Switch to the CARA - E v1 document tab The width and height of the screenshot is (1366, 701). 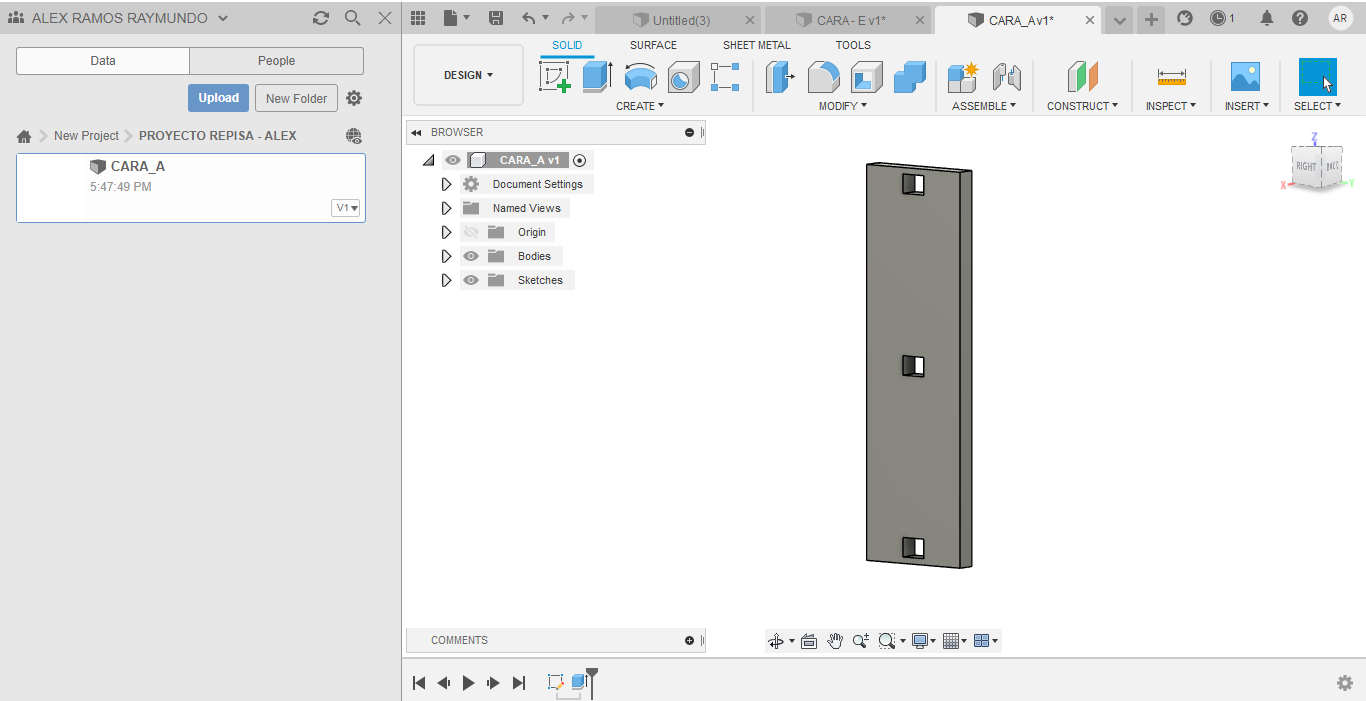849,20
